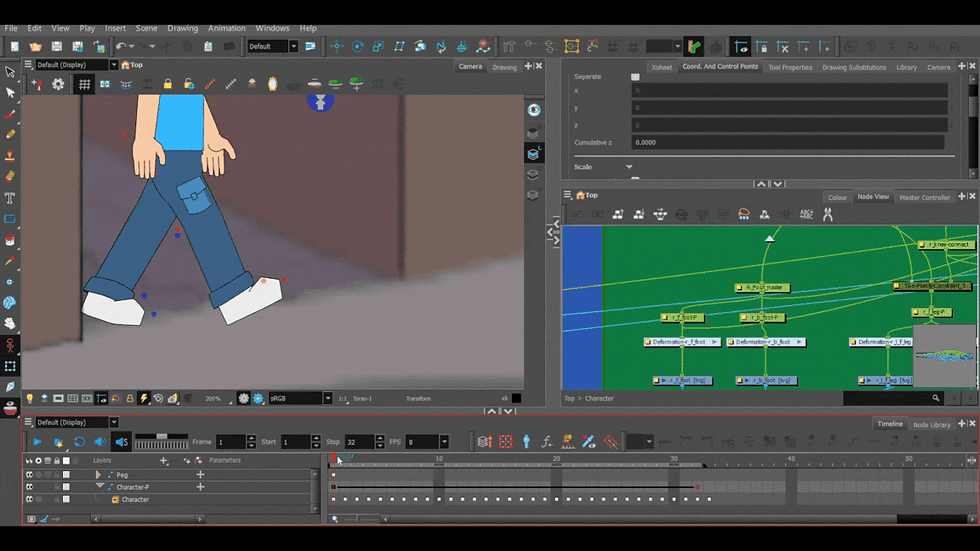Open the sRGB colour space dropdown
980x551 pixels.
(327, 399)
